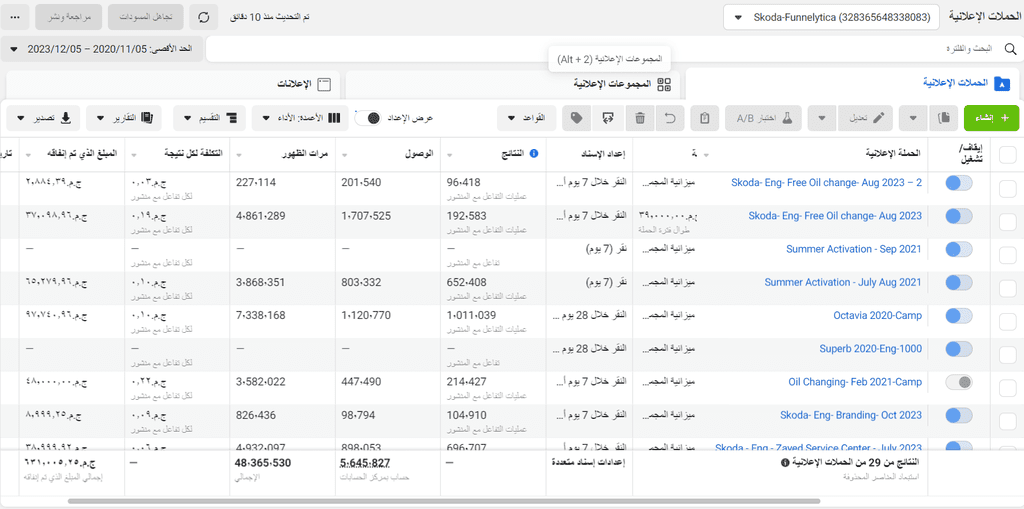The height and width of the screenshot is (509, 1024).
Task: Click the total impressions value 48,365,530
Action: tap(263, 463)
